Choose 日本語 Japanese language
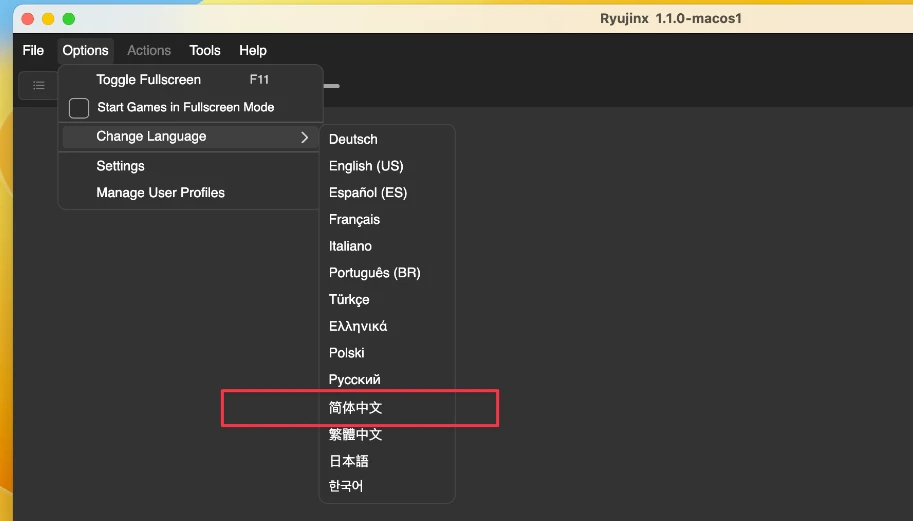This screenshot has width=913, height=521. (387, 461)
